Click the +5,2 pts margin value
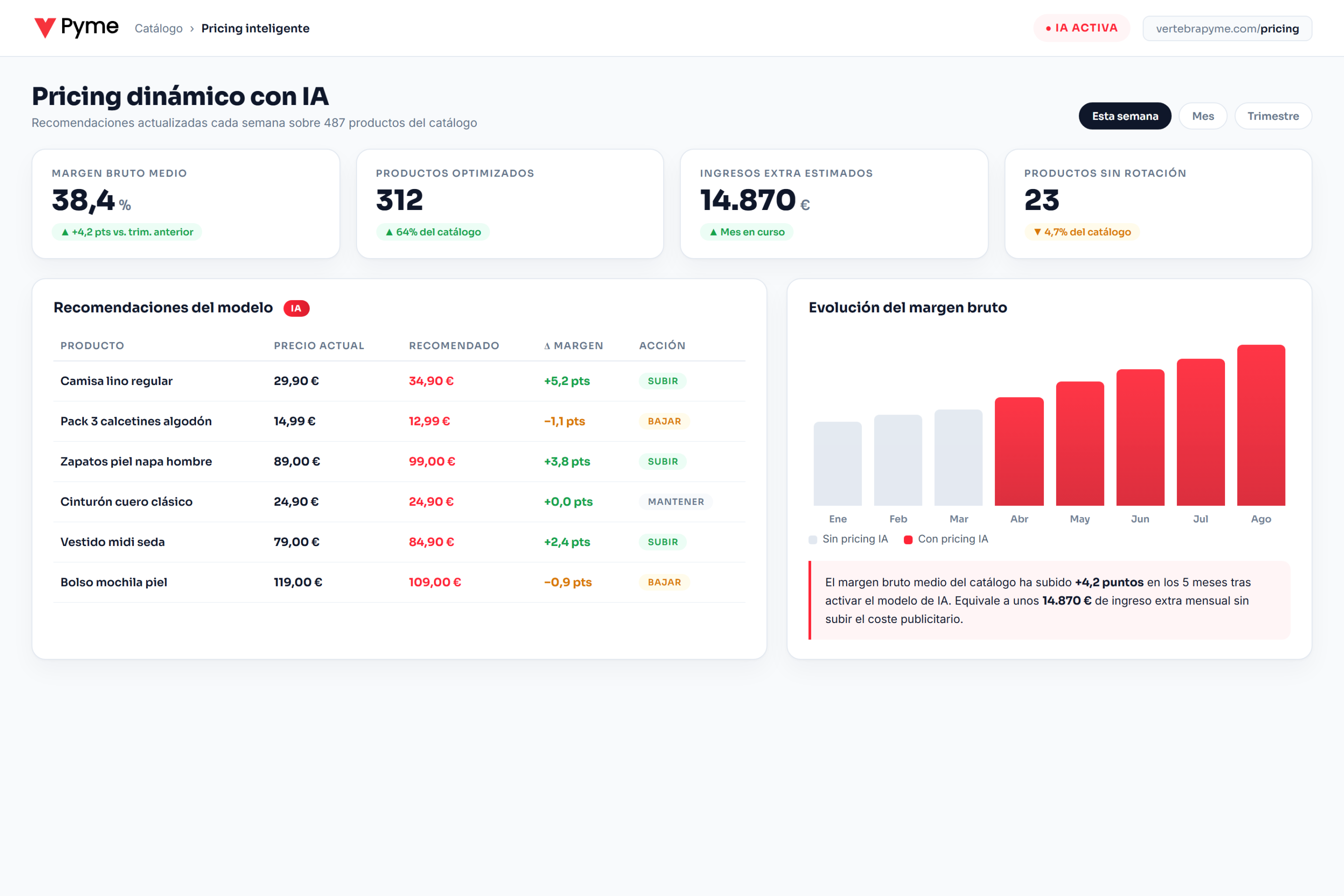The image size is (1344, 896). tap(567, 381)
